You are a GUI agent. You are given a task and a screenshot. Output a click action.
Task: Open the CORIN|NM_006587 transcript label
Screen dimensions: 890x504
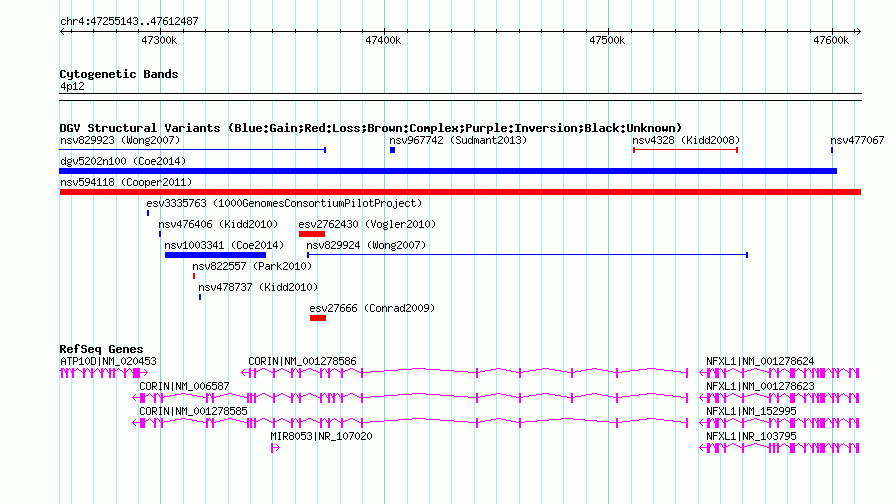tap(184, 386)
